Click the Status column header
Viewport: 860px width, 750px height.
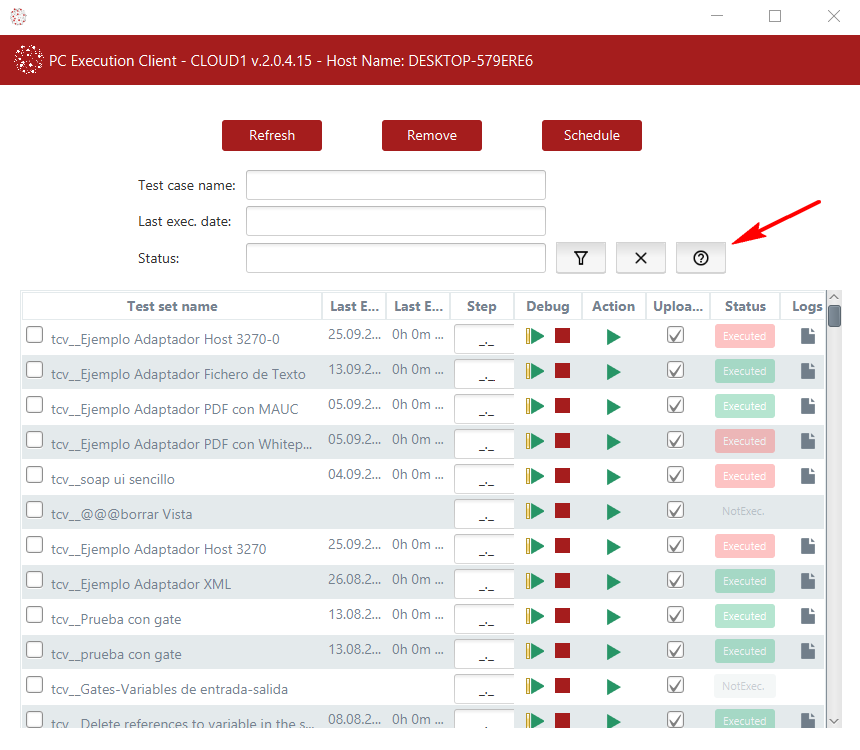click(745, 306)
